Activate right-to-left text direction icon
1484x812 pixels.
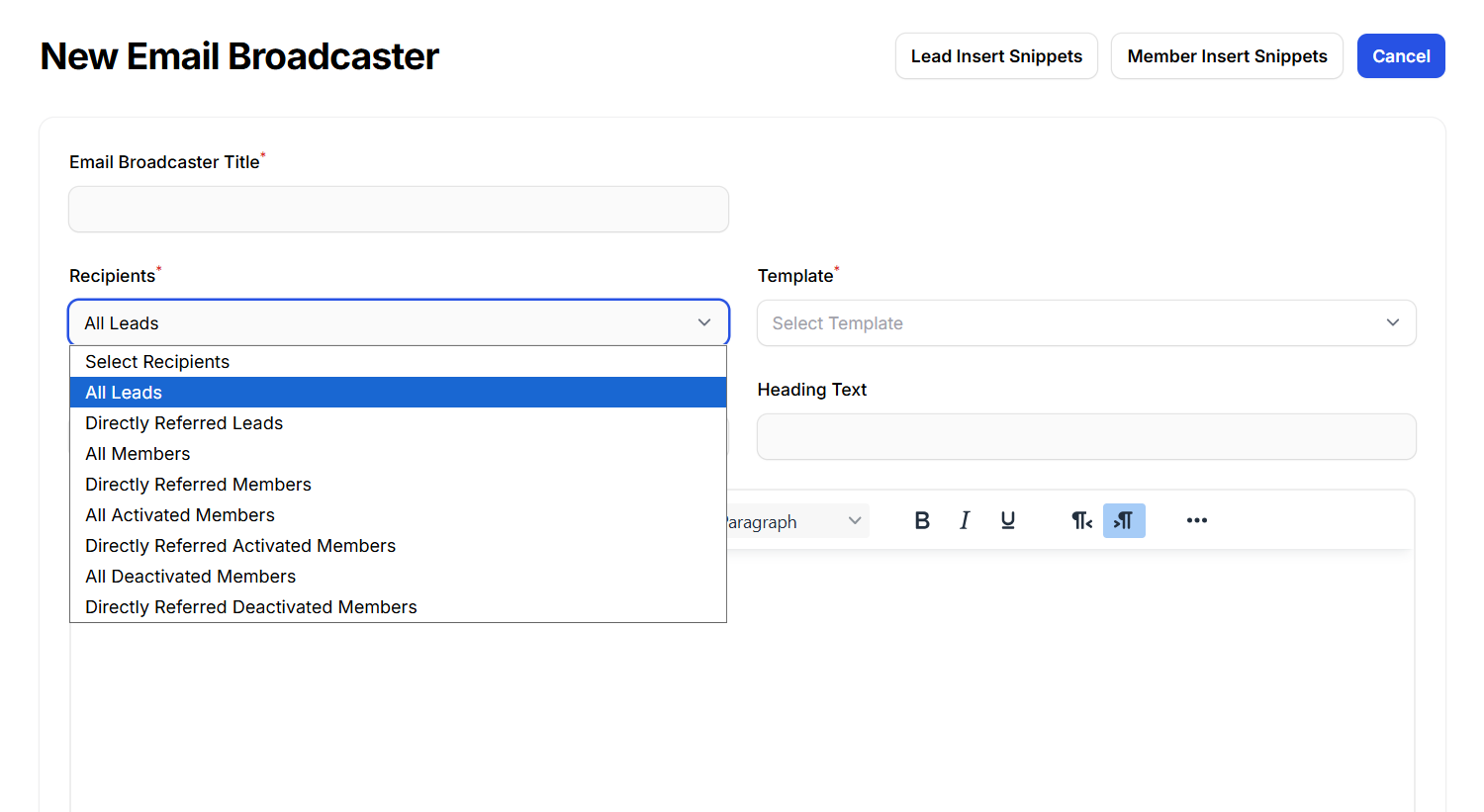[x=1124, y=520]
